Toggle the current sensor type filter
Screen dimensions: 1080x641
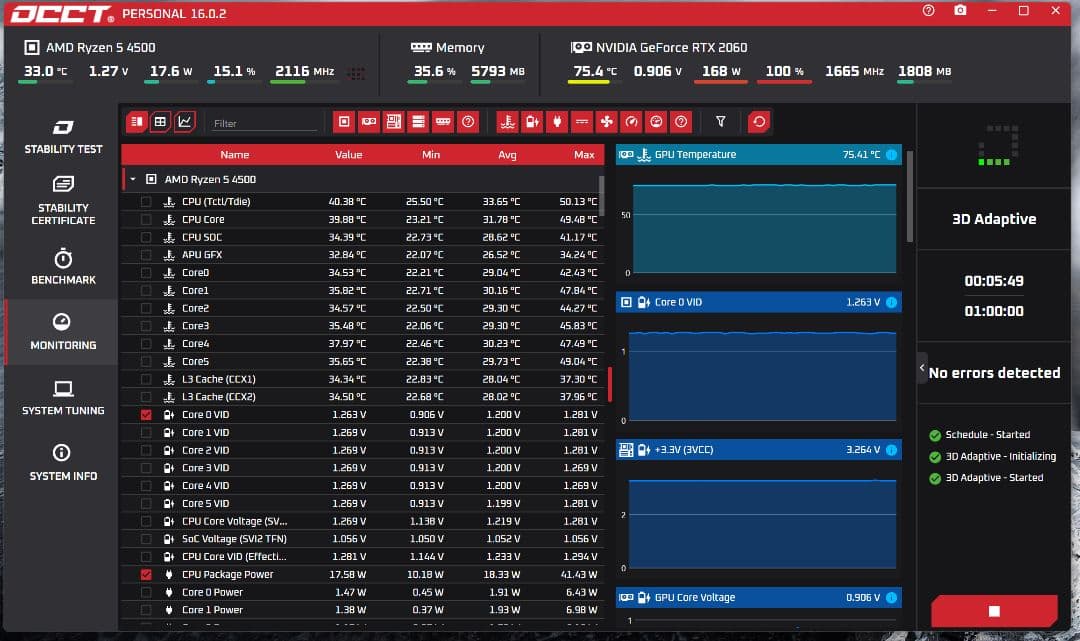(x=582, y=122)
